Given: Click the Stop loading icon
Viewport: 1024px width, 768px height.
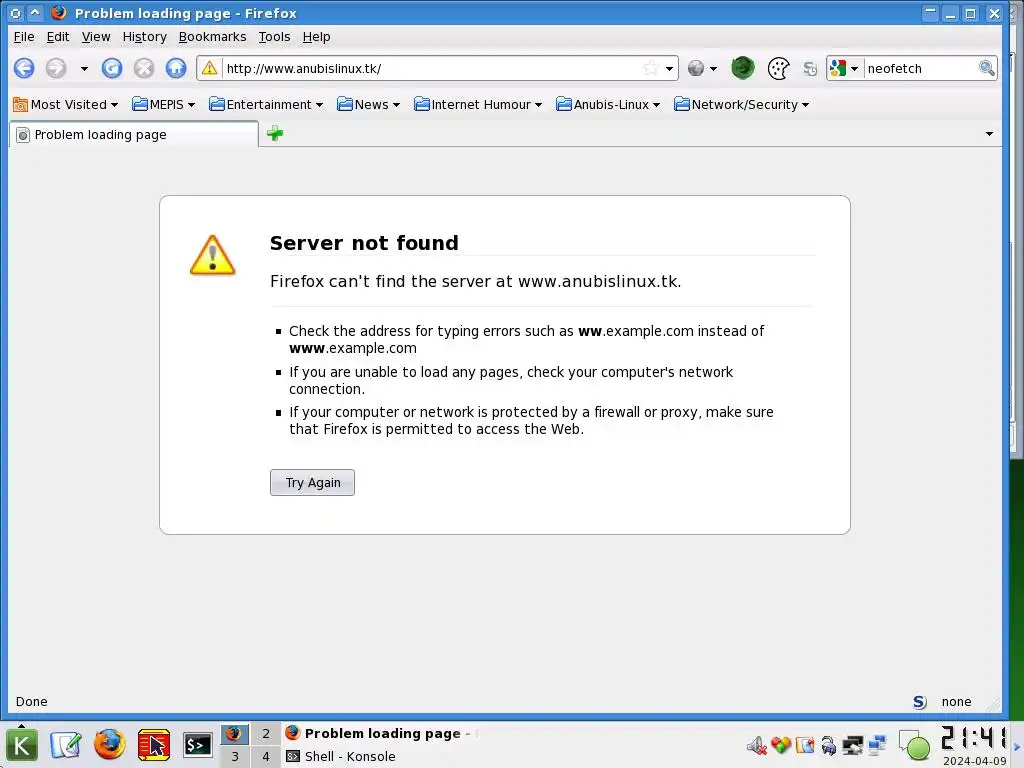Looking at the screenshot, I should [x=144, y=68].
